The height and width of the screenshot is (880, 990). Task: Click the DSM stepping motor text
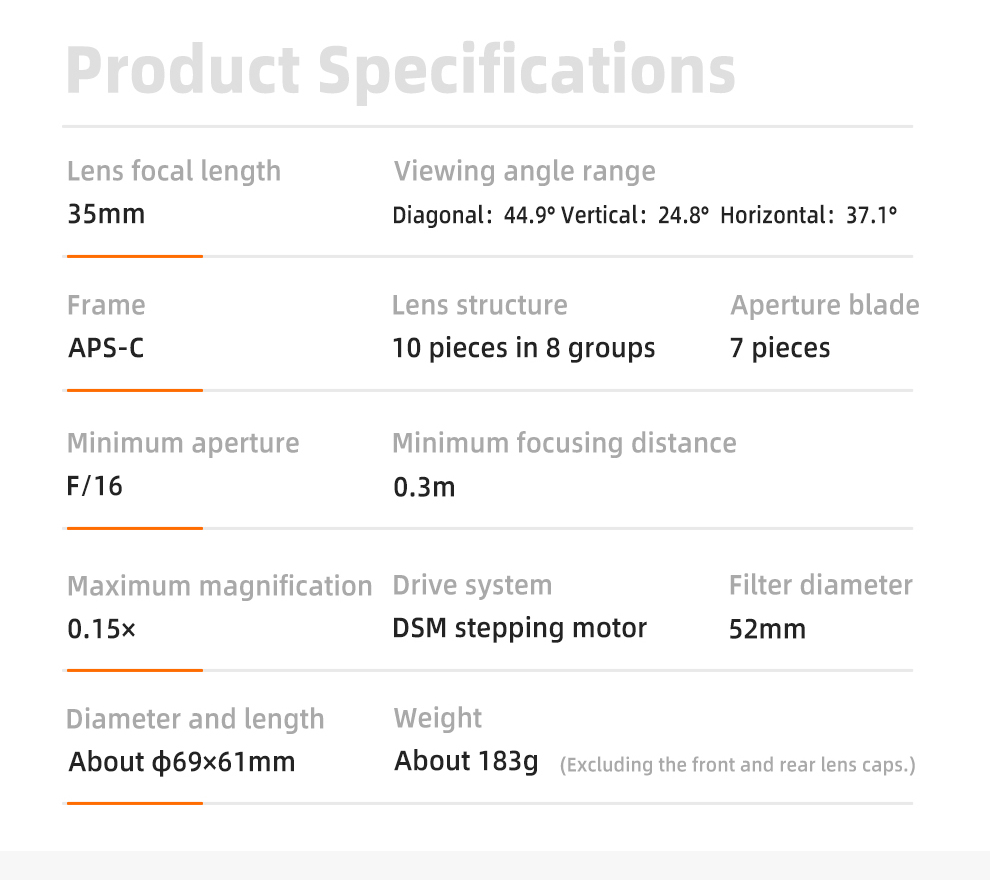[519, 629]
